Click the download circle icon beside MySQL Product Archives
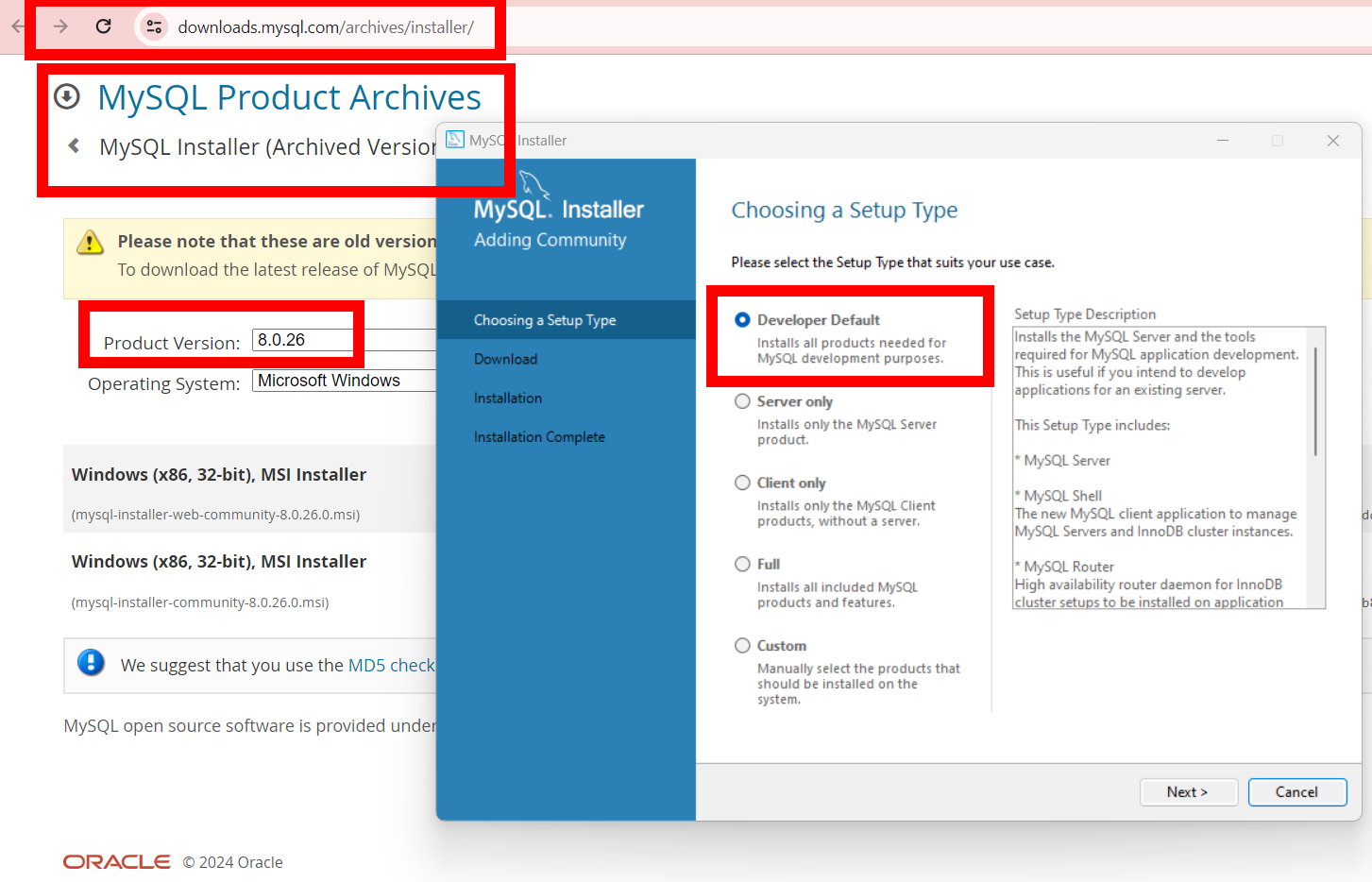 point(67,96)
